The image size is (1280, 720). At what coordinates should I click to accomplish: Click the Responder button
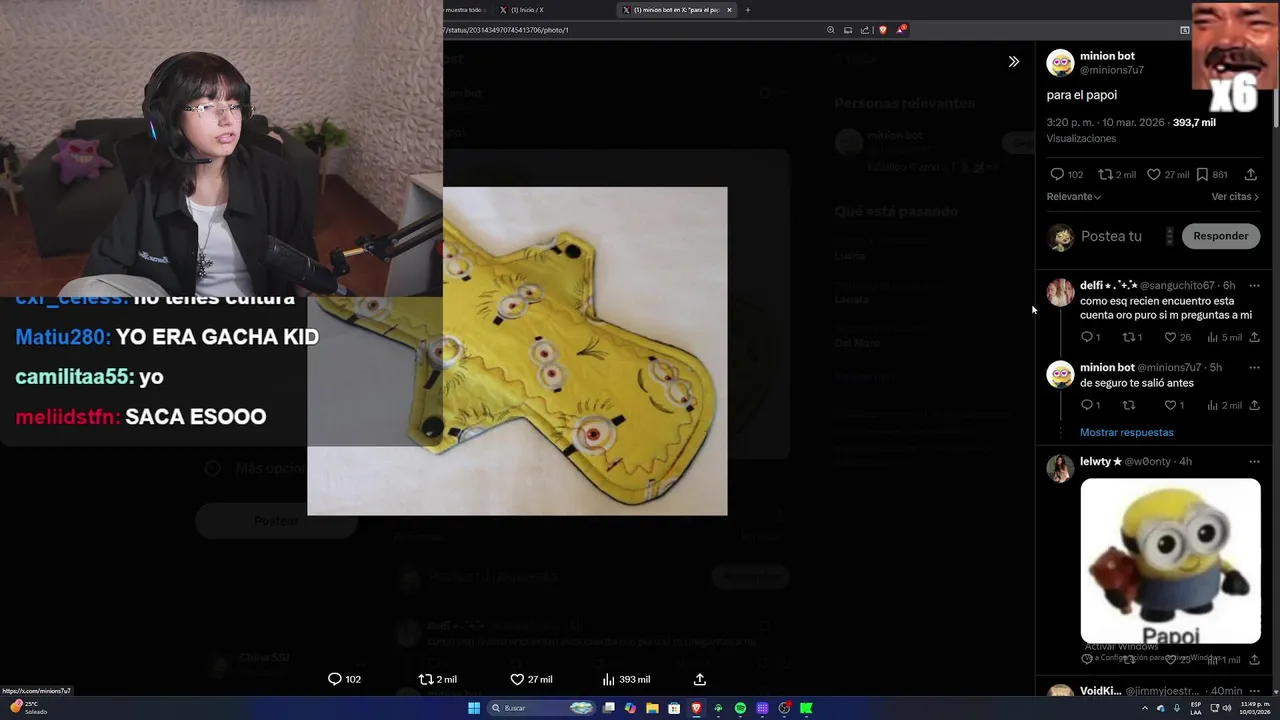point(1220,236)
